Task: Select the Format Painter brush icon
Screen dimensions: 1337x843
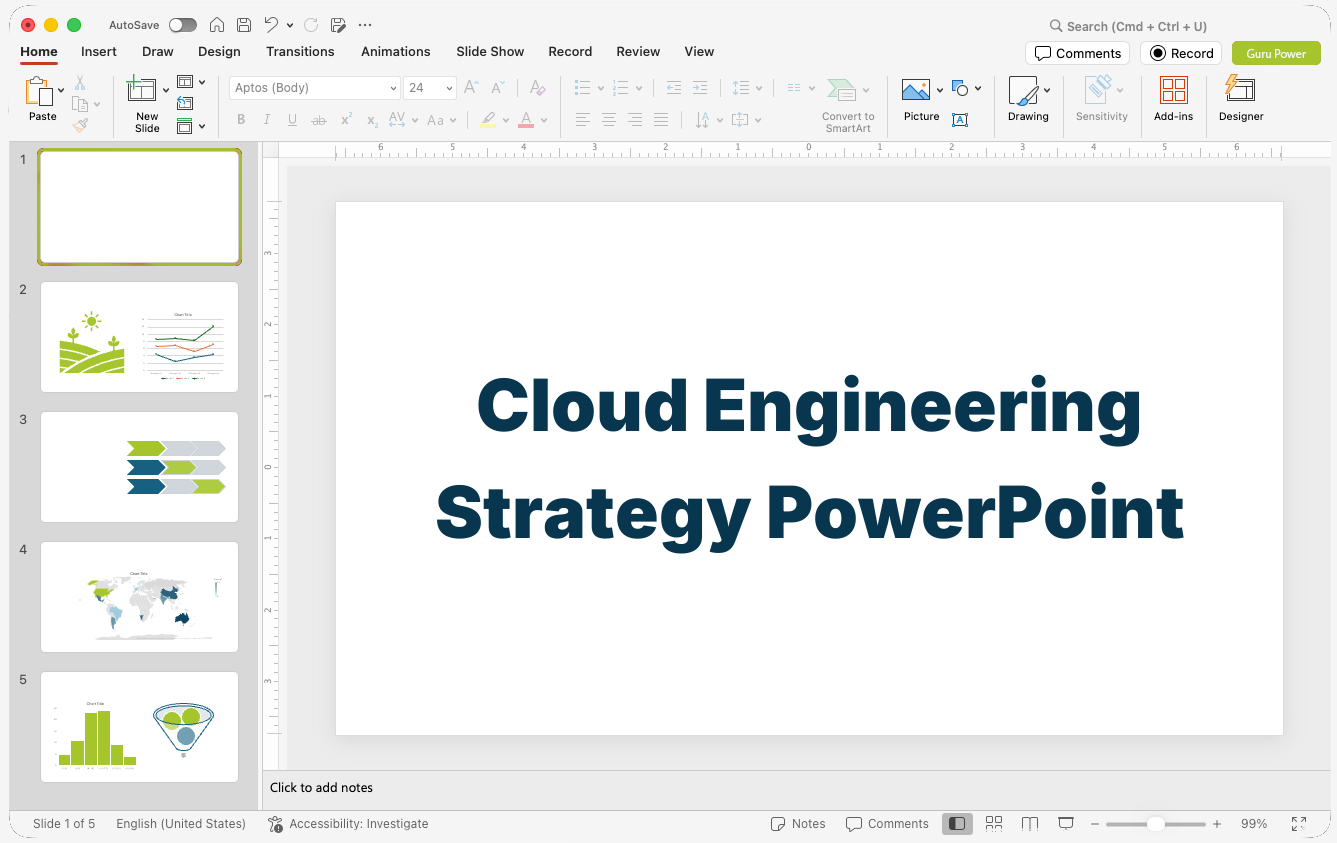Action: pos(80,125)
